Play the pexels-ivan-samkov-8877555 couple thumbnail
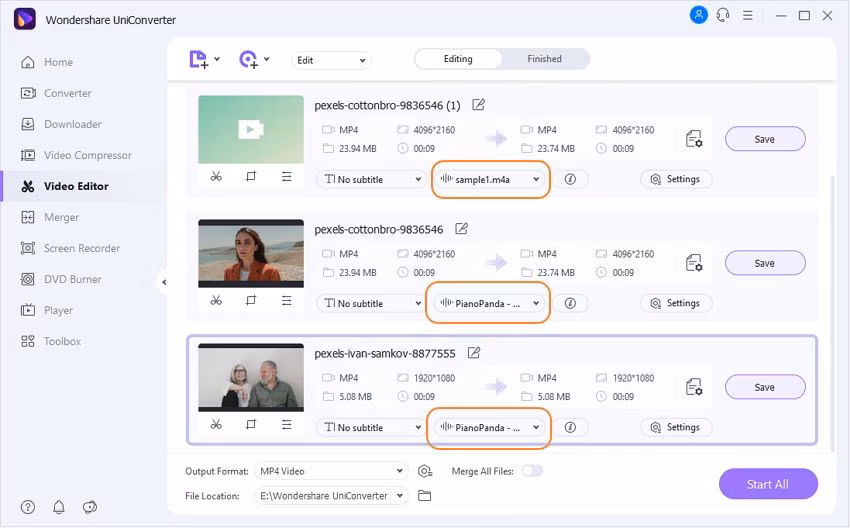 [x=251, y=377]
